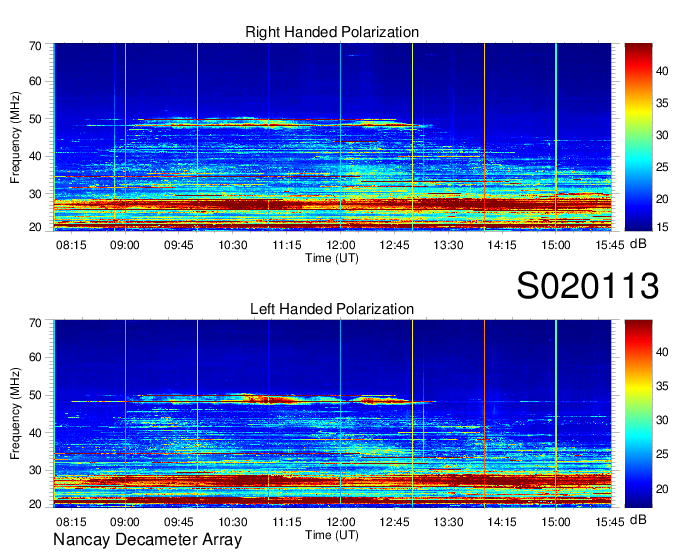Click the 40 value on top color bar
Viewport: 680px width, 552px height.
[x=662, y=71]
